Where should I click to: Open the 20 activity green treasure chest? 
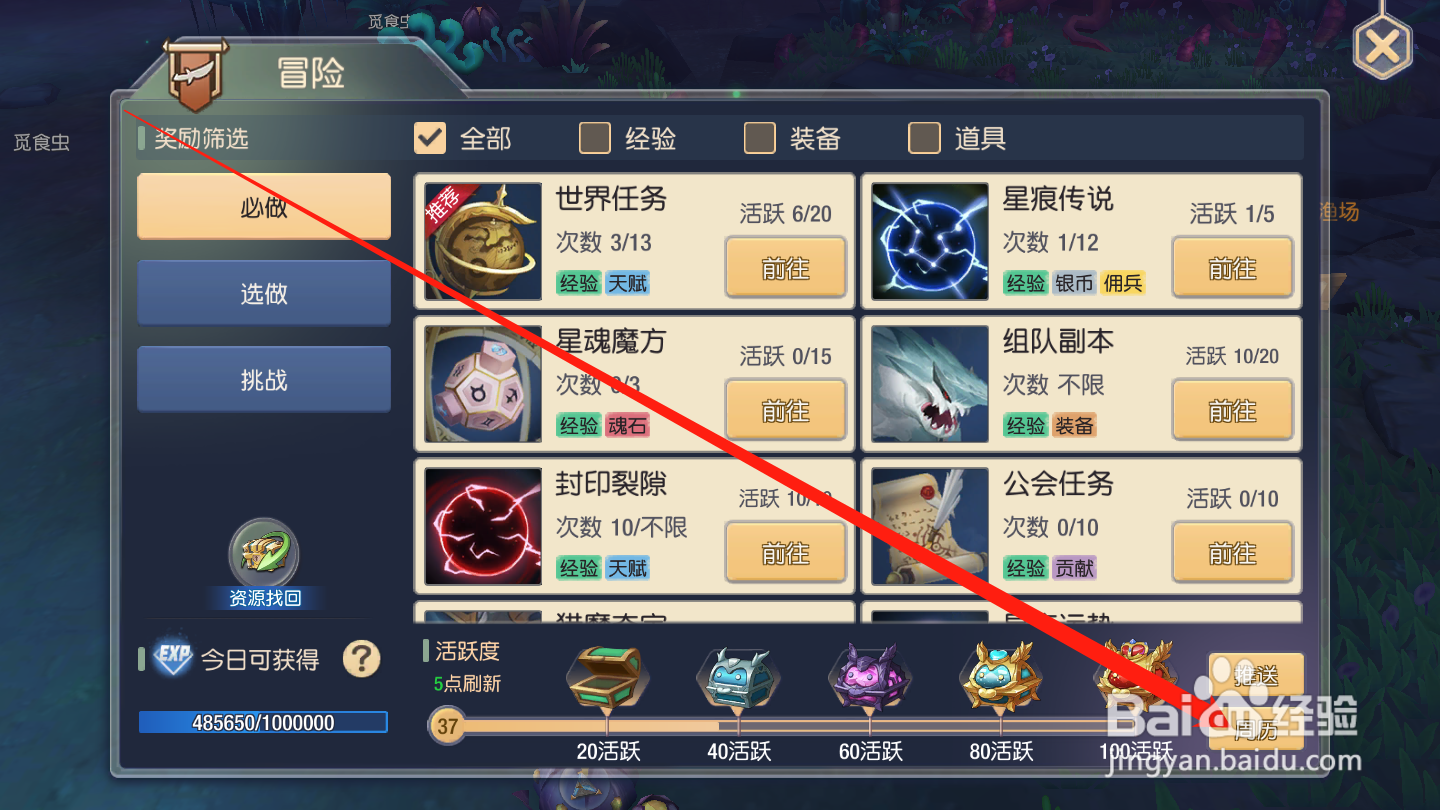pos(607,677)
